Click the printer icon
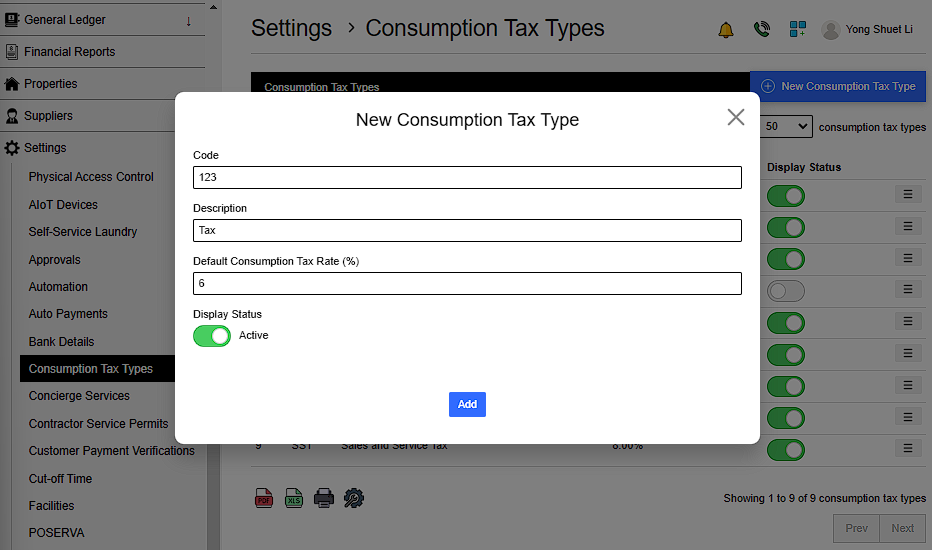Screen dimensions: 932x550 [324, 498]
